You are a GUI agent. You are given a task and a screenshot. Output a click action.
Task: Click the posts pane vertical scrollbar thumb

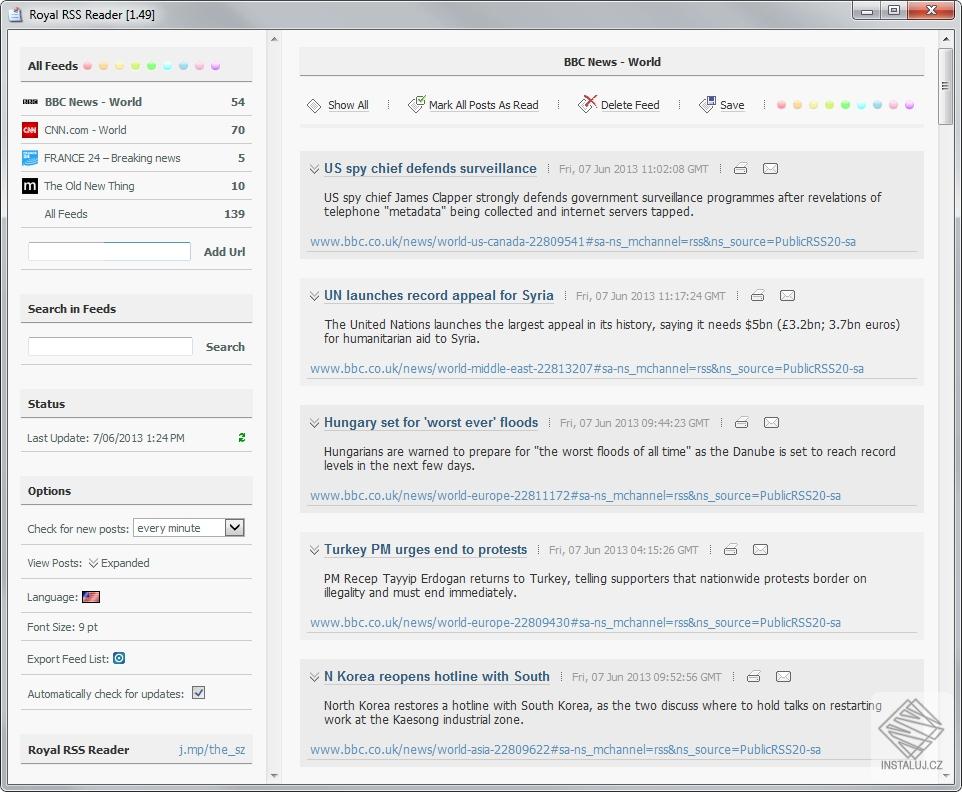tap(945, 87)
